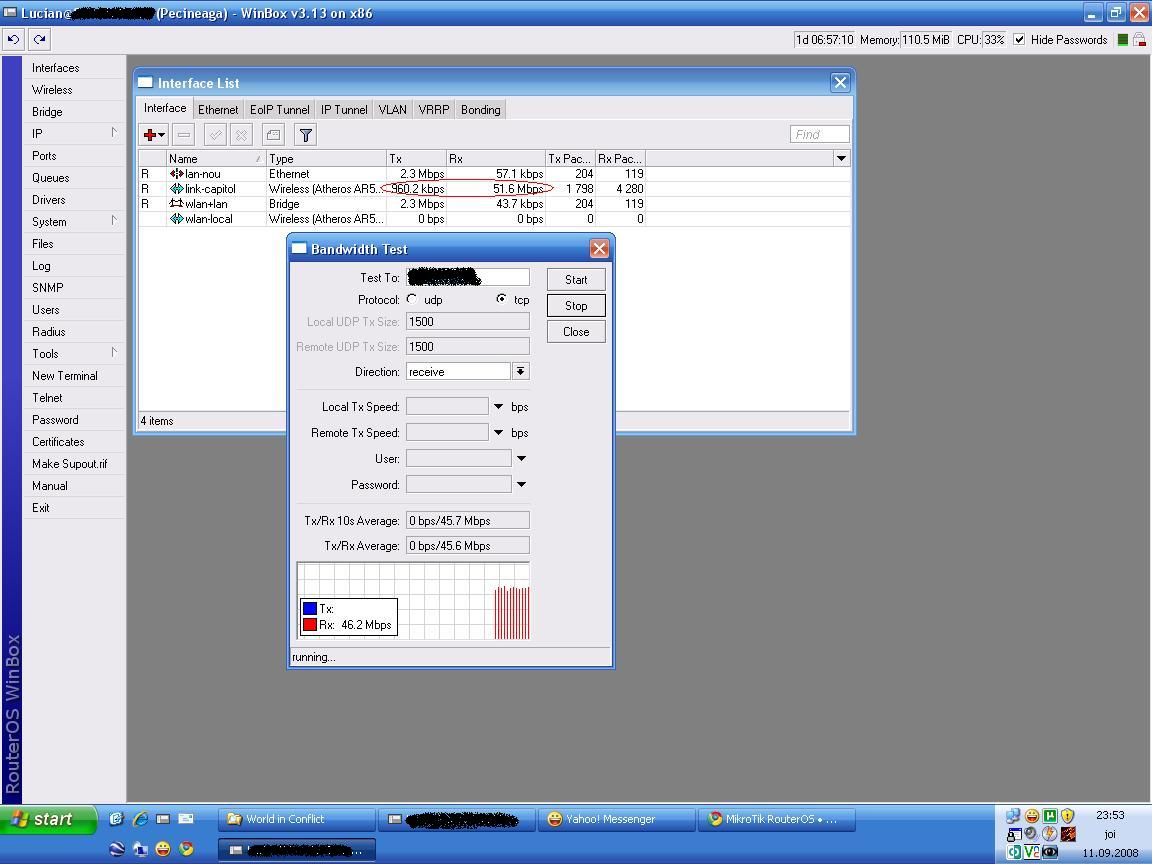Click the blue Tx legend swatch

pyautogui.click(x=309, y=608)
